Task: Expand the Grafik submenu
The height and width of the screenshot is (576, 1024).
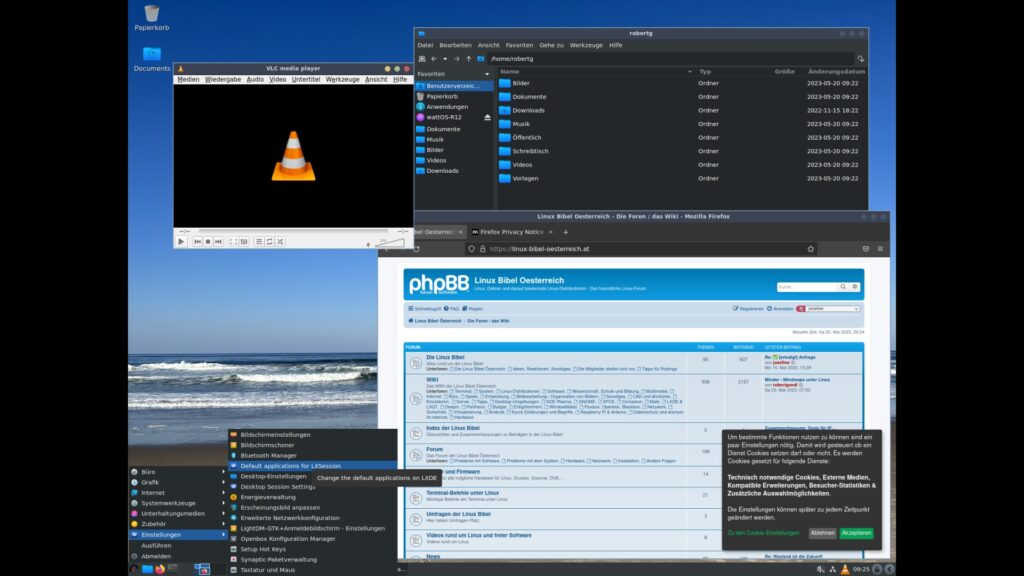Action: [x=178, y=482]
